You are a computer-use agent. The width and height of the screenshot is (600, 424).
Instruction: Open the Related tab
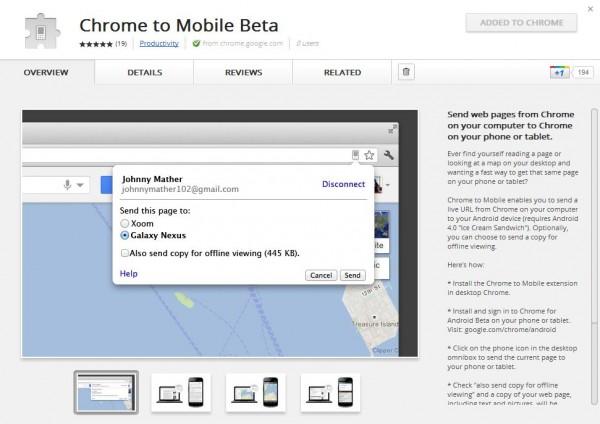point(342,72)
